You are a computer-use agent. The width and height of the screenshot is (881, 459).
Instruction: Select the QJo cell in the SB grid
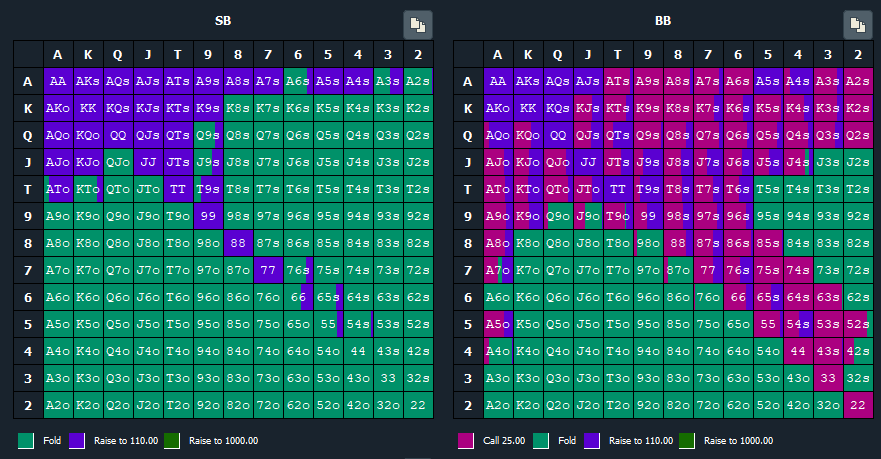(118, 162)
